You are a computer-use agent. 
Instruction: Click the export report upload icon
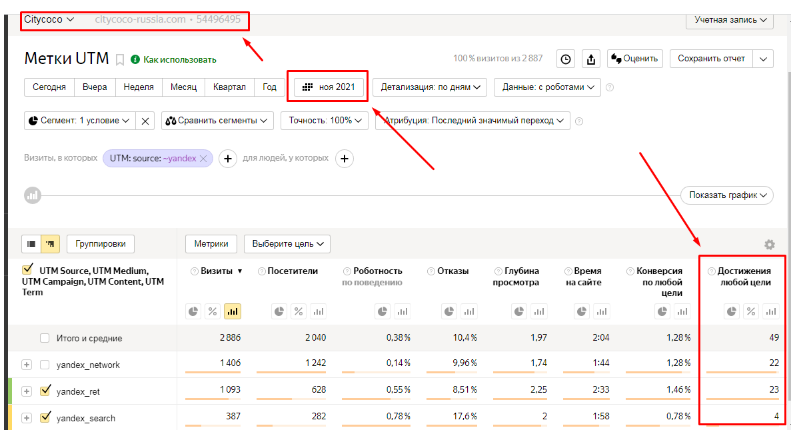[591, 59]
